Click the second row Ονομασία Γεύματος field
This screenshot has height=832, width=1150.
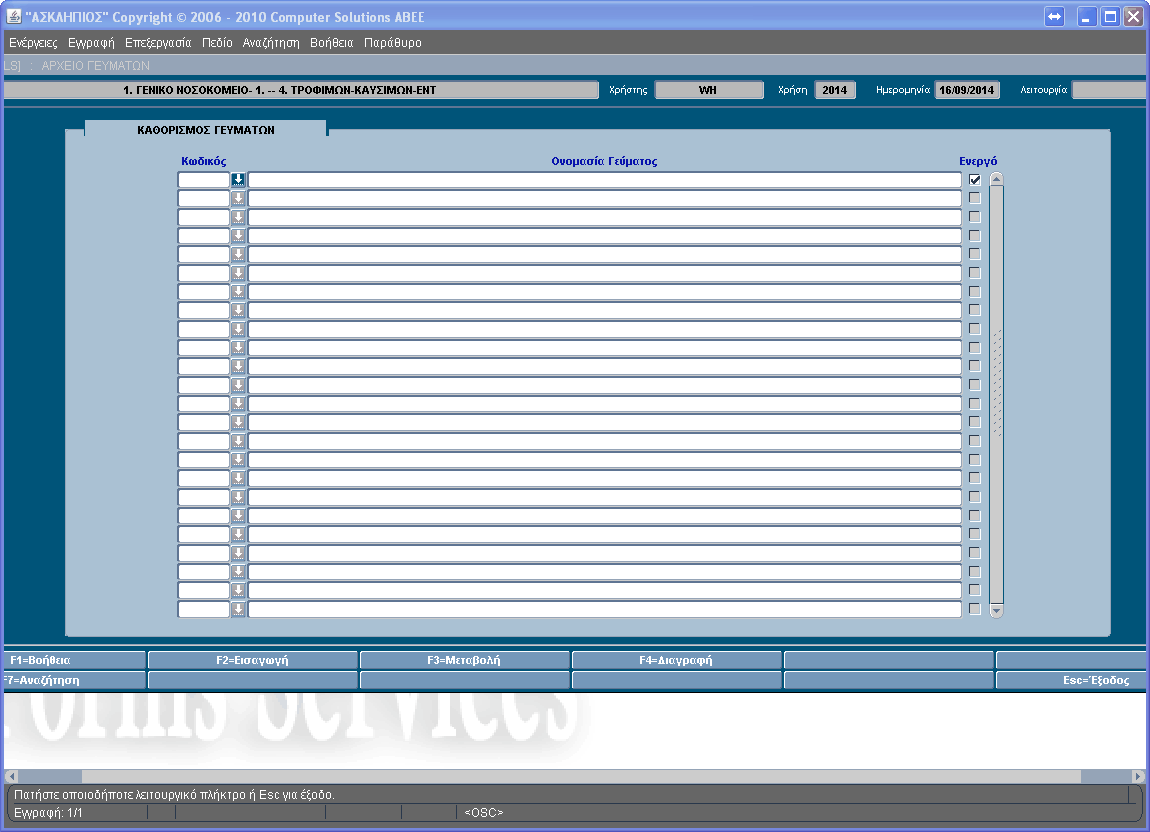pyautogui.click(x=605, y=198)
